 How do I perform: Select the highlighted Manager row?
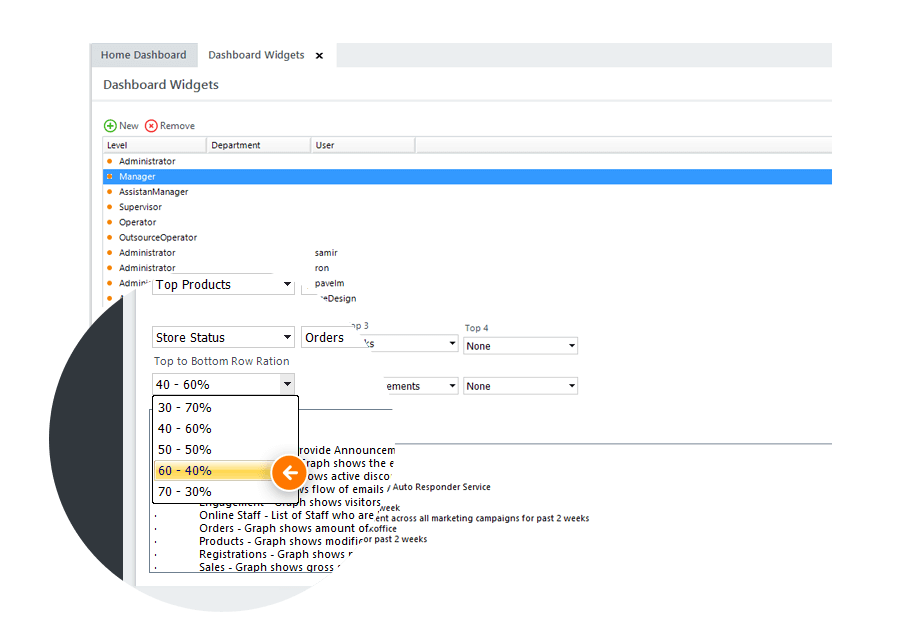467,177
